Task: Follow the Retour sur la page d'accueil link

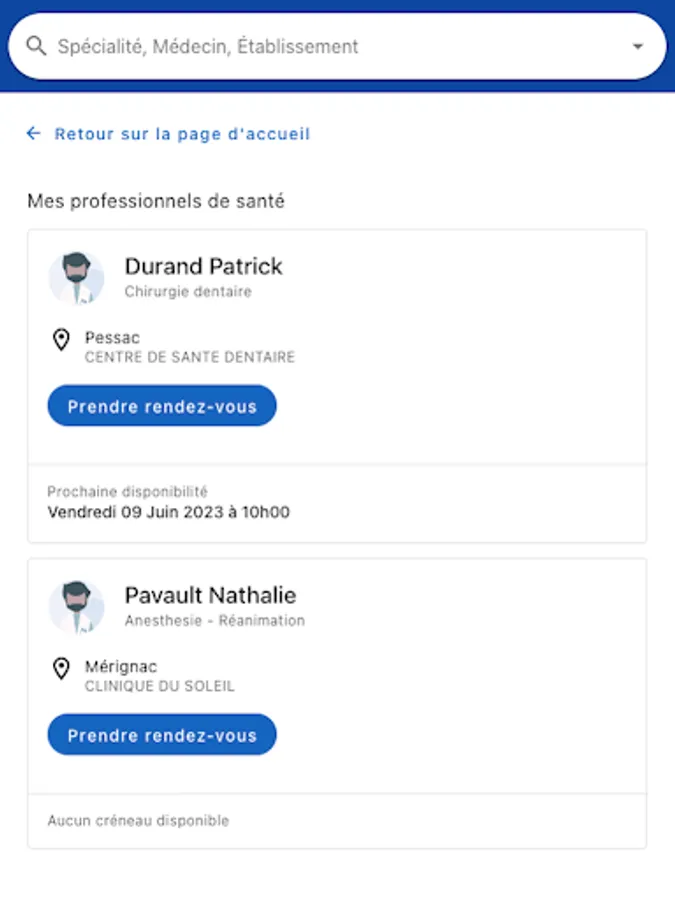Action: [x=182, y=134]
